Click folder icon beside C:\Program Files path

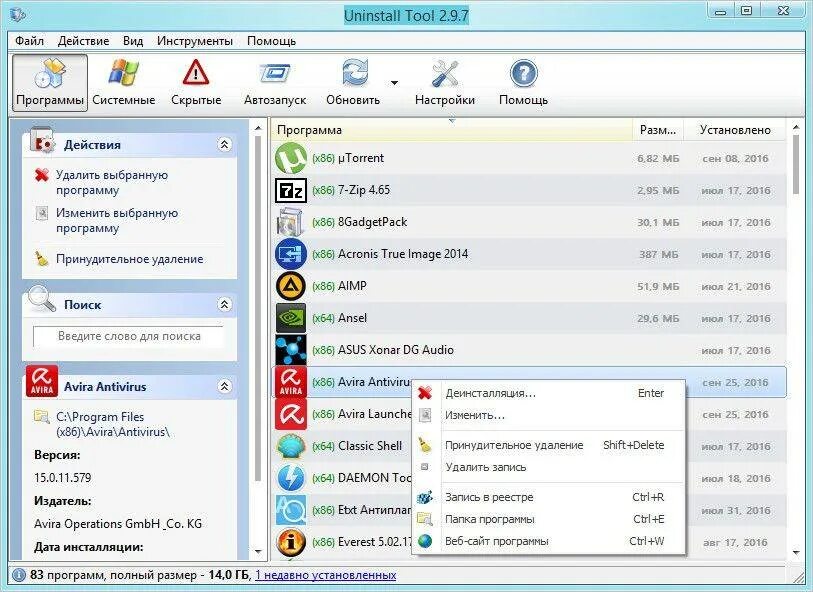pyautogui.click(x=41, y=416)
